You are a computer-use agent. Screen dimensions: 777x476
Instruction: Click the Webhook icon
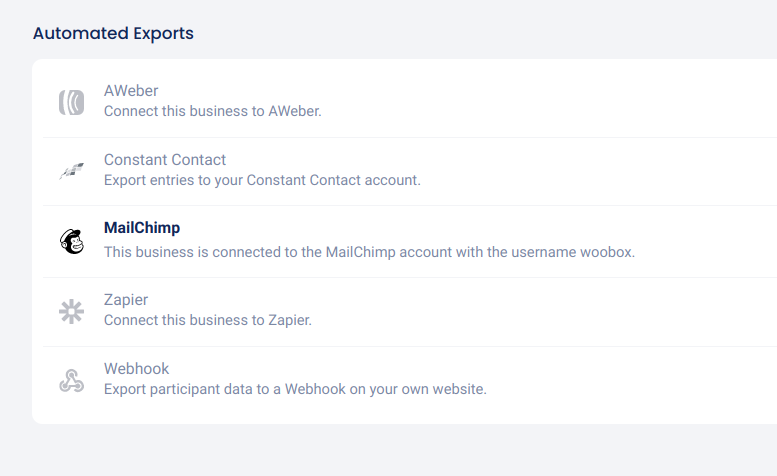point(71,380)
